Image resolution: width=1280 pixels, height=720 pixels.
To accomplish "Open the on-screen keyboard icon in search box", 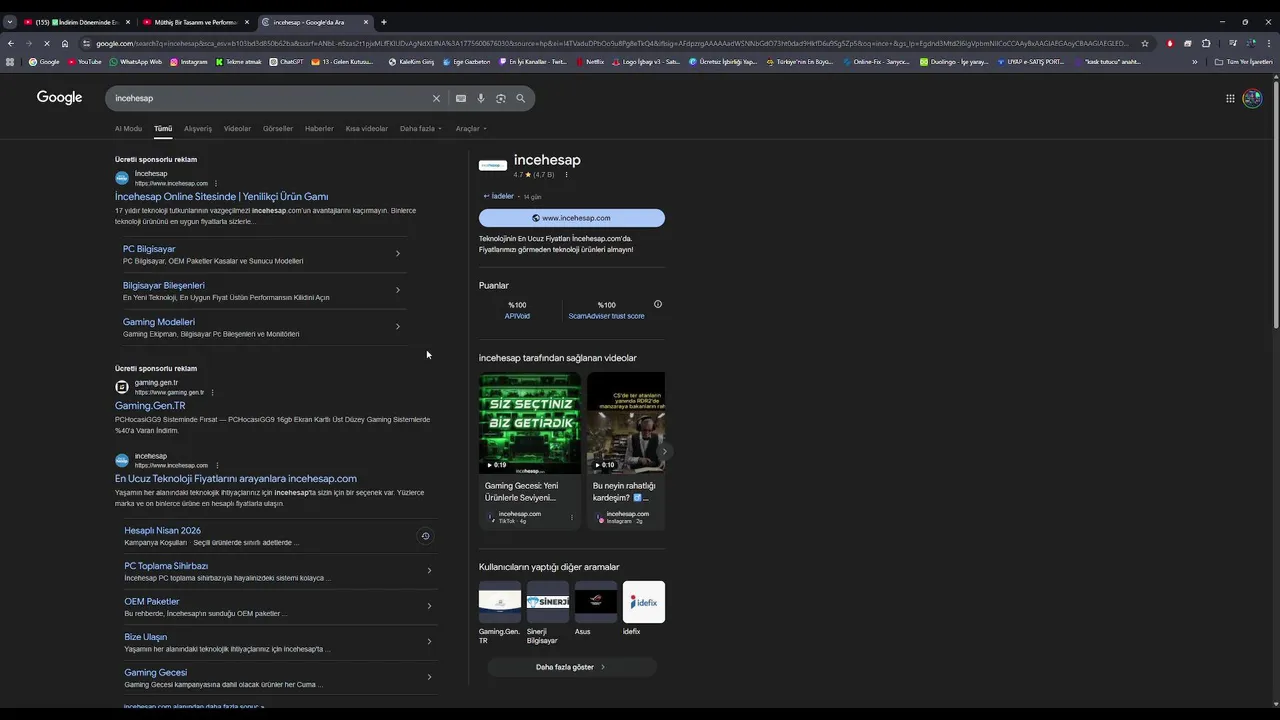I will (x=461, y=98).
